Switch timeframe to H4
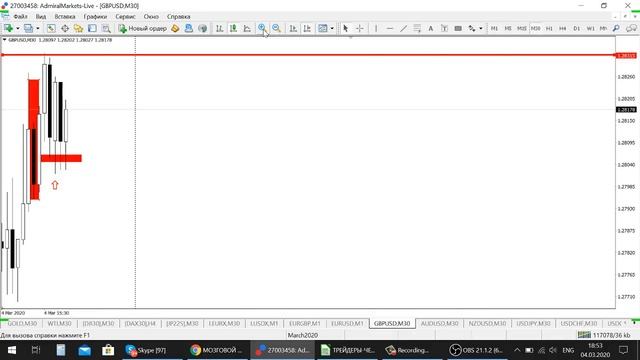 coord(563,28)
